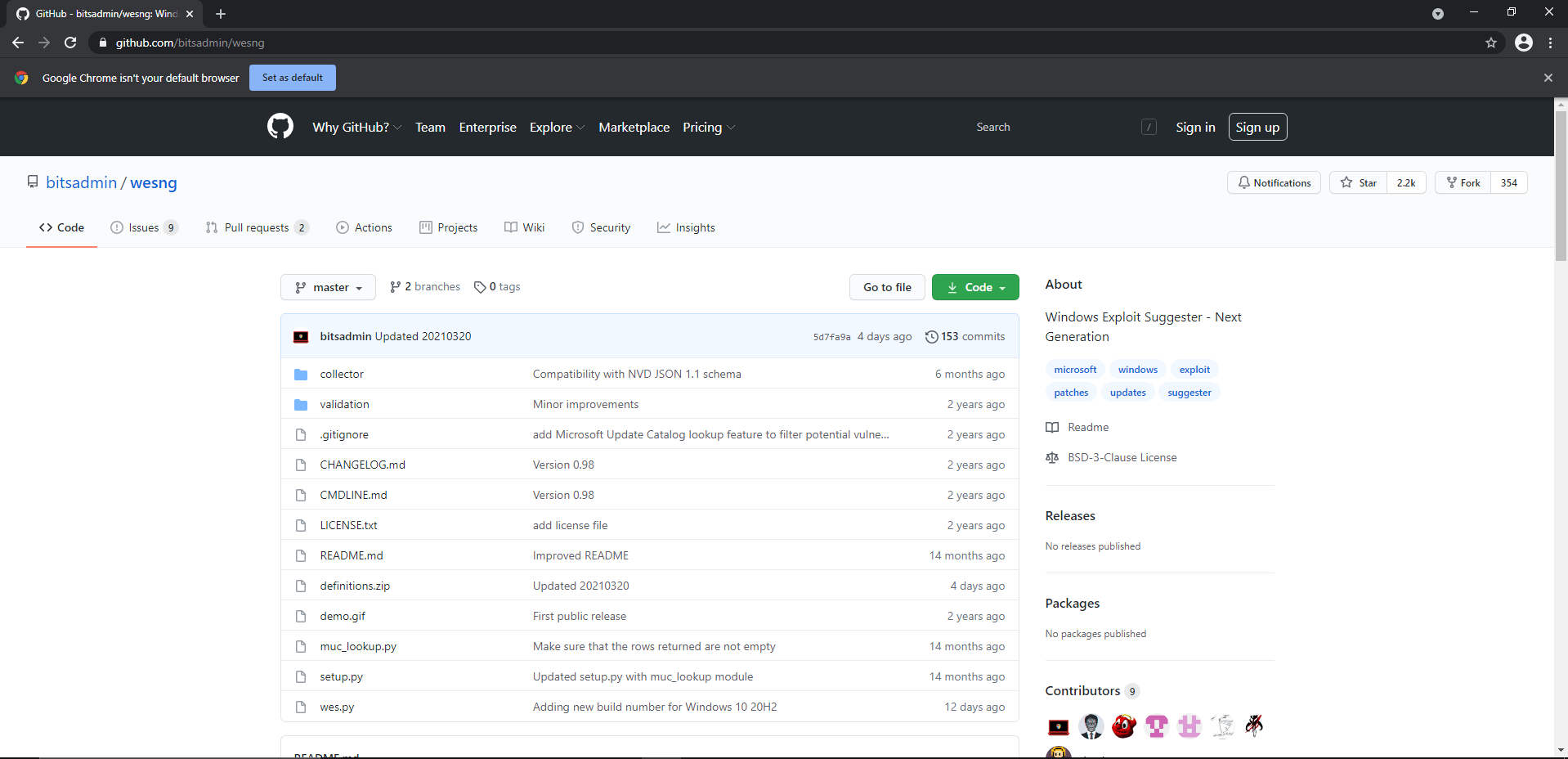Switch to the Wiki tab

click(525, 227)
